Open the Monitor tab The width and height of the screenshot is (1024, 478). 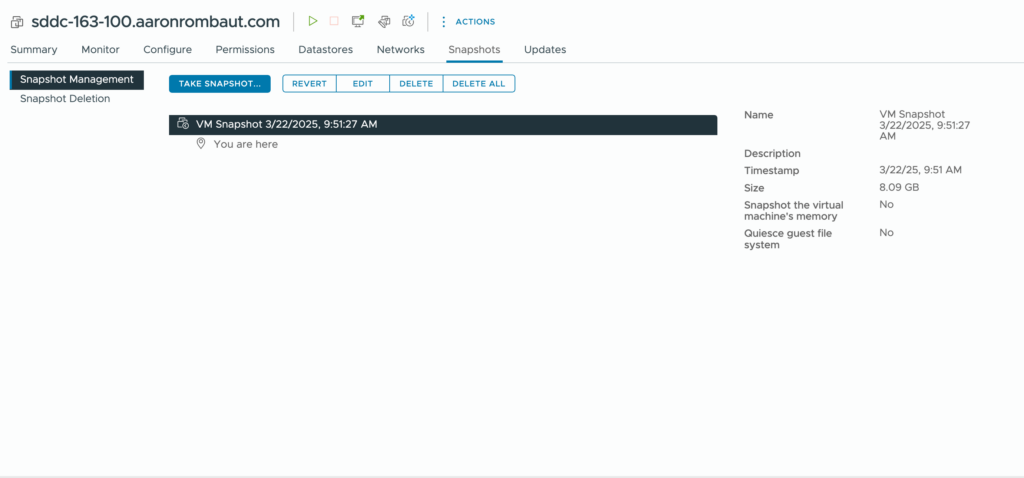tap(100, 50)
